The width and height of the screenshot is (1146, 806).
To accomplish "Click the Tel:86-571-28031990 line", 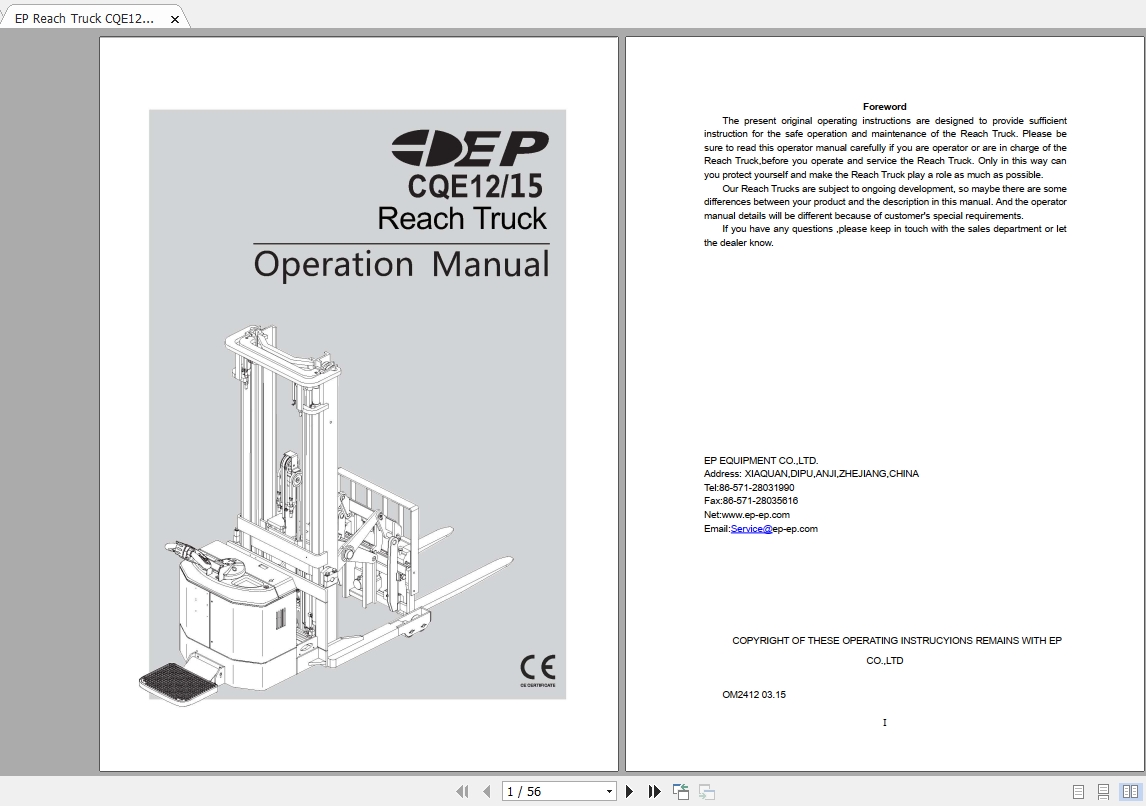I will click(749, 487).
